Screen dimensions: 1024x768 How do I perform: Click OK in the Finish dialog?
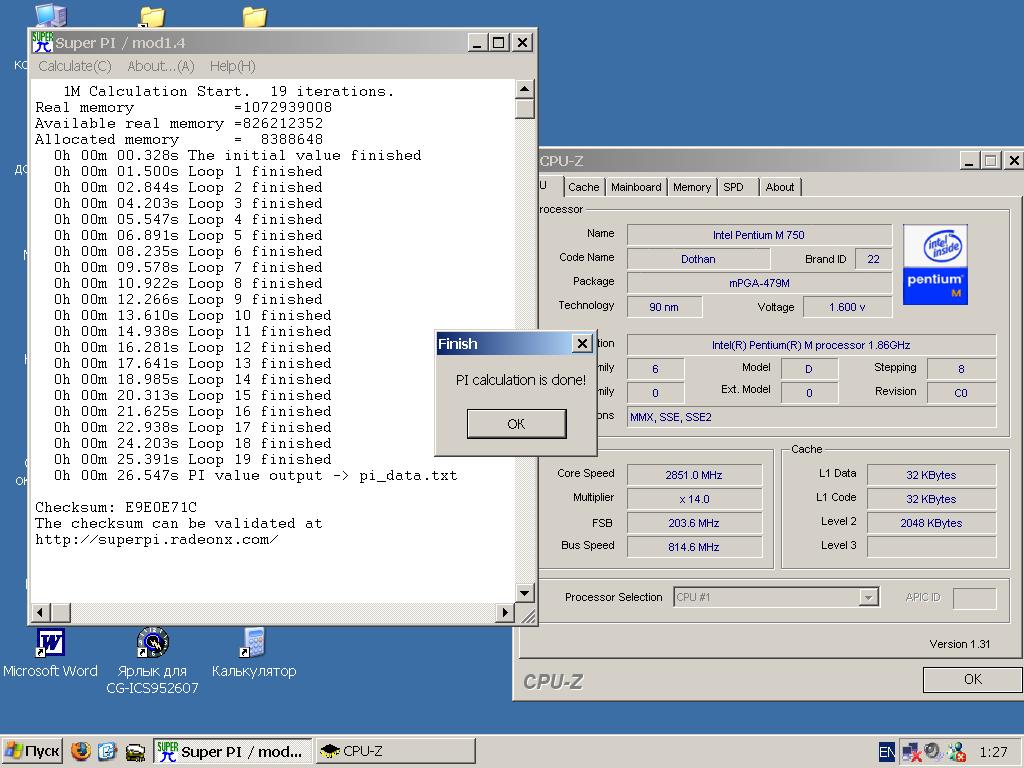(x=517, y=424)
